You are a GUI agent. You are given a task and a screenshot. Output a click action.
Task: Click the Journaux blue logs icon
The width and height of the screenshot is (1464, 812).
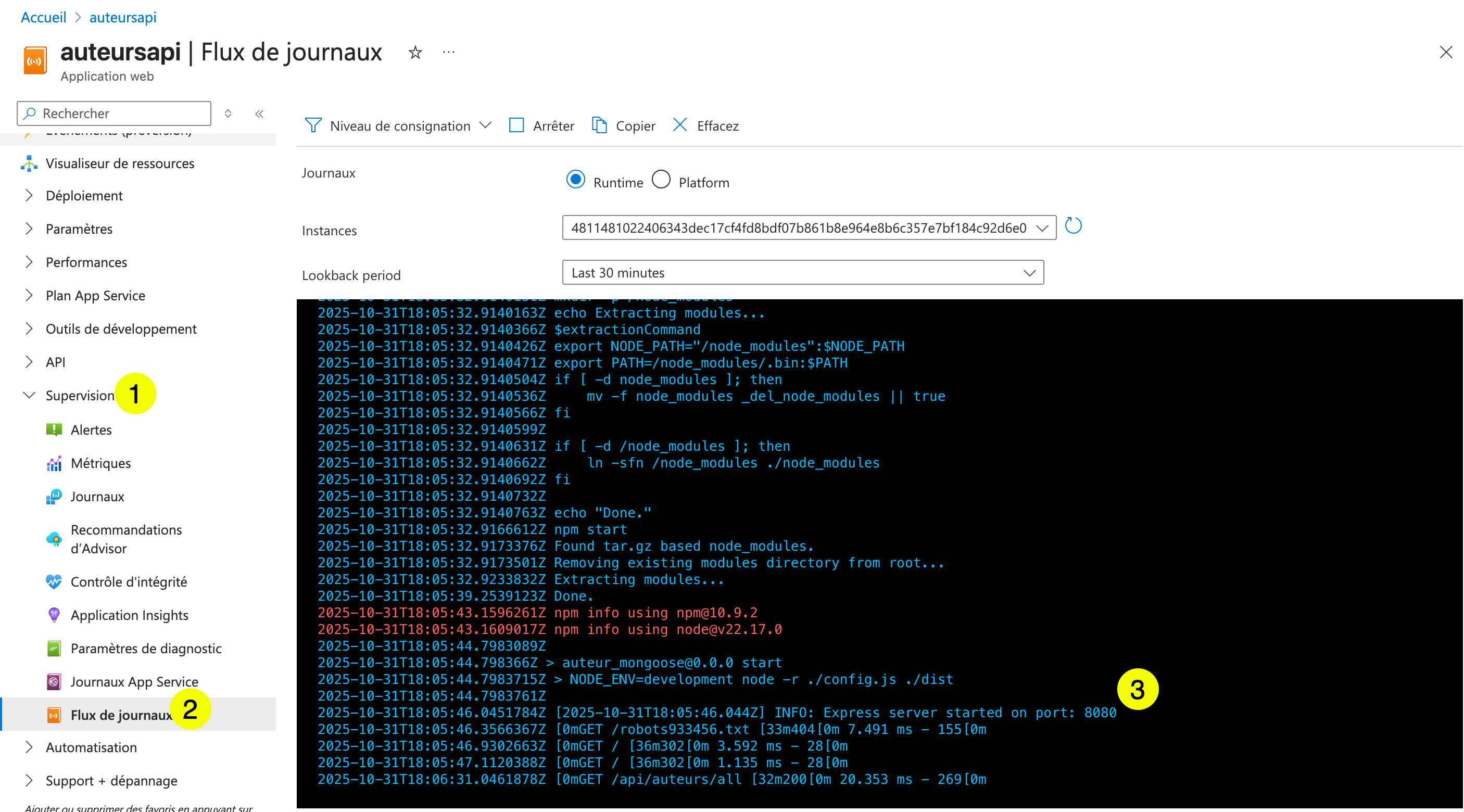(x=54, y=496)
